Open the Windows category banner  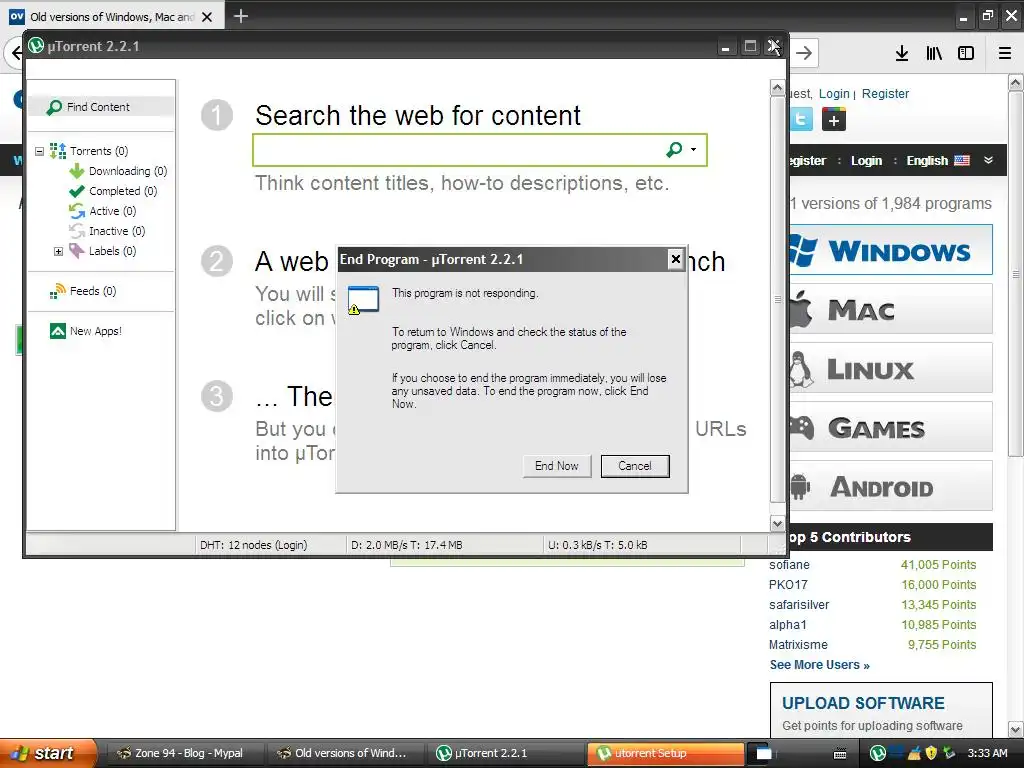891,250
